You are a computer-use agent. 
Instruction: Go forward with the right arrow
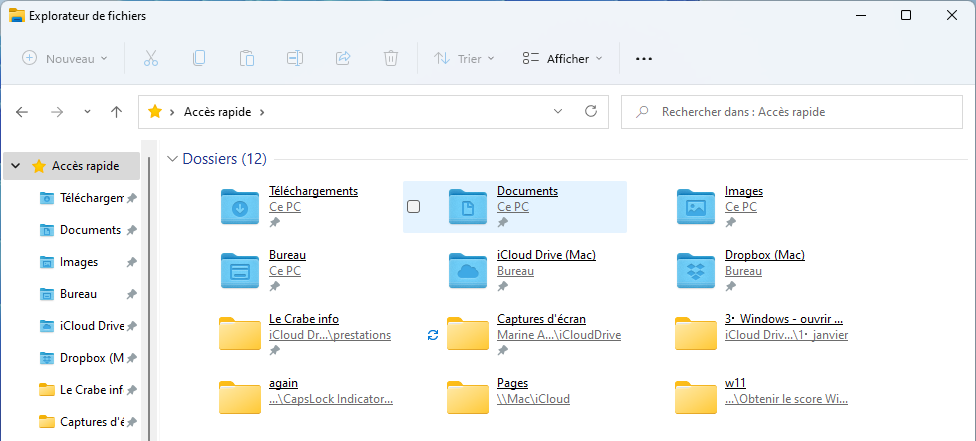(x=57, y=112)
